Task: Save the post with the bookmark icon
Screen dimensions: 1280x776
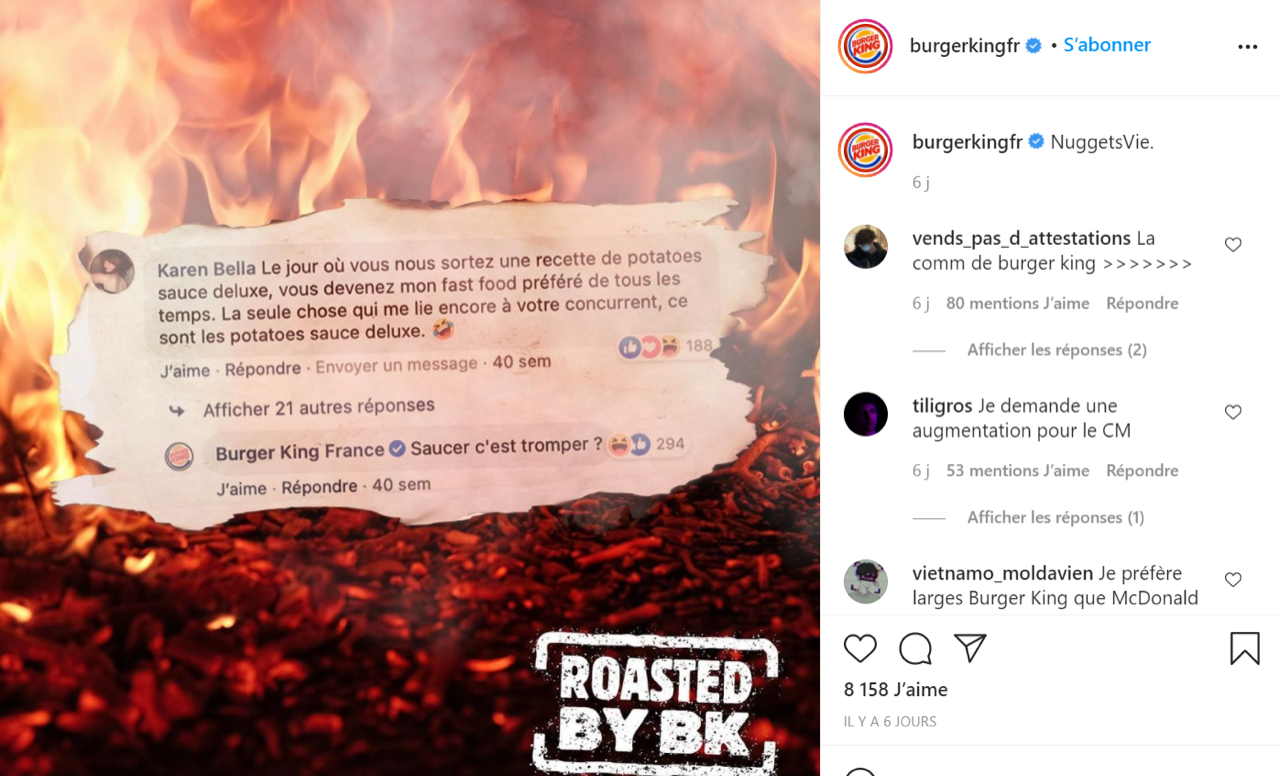Action: pos(1245,648)
